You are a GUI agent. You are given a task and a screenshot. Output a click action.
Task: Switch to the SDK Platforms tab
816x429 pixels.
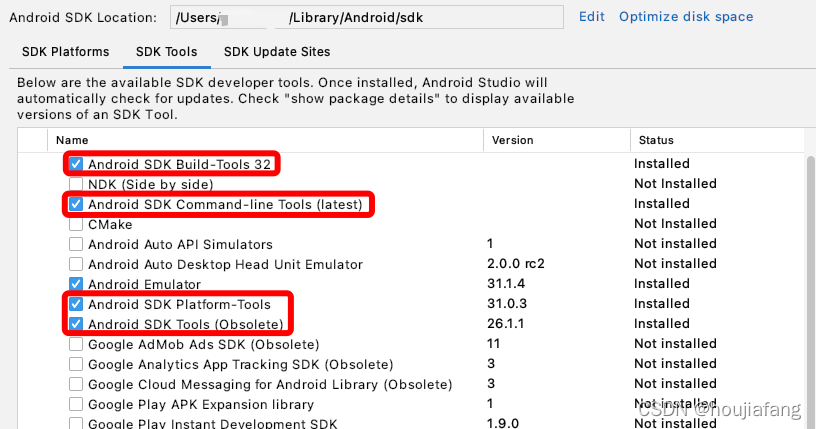click(66, 52)
